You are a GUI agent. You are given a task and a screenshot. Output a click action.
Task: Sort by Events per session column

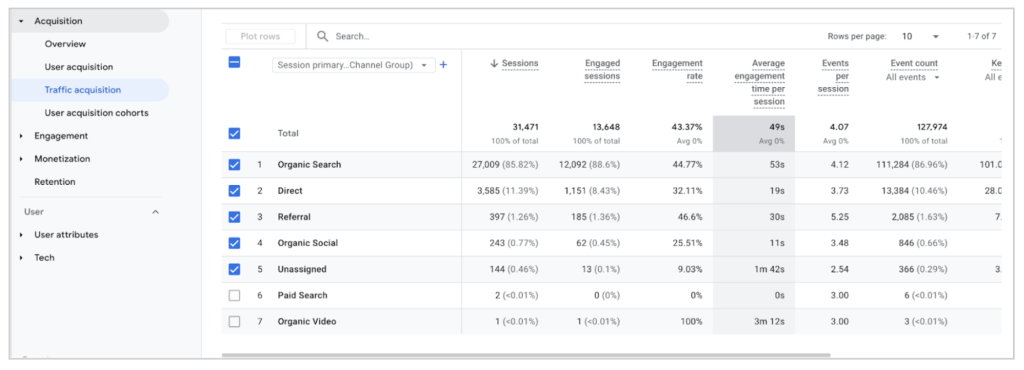click(x=833, y=76)
